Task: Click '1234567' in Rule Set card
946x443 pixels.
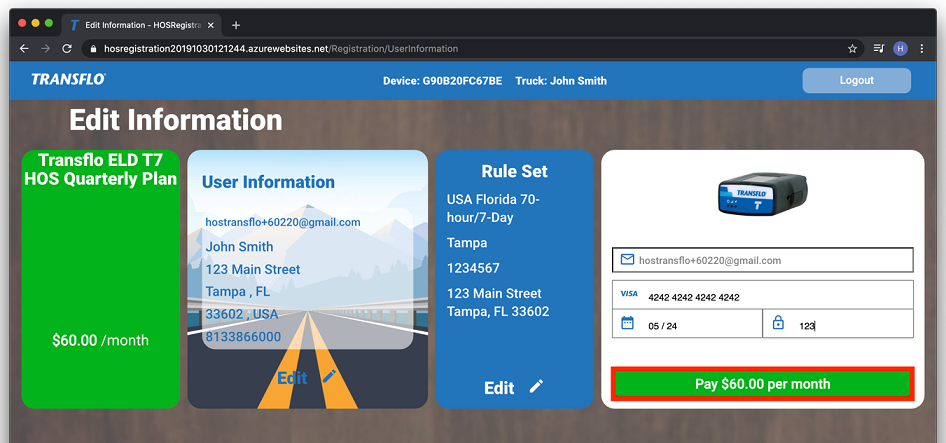Action: [473, 268]
